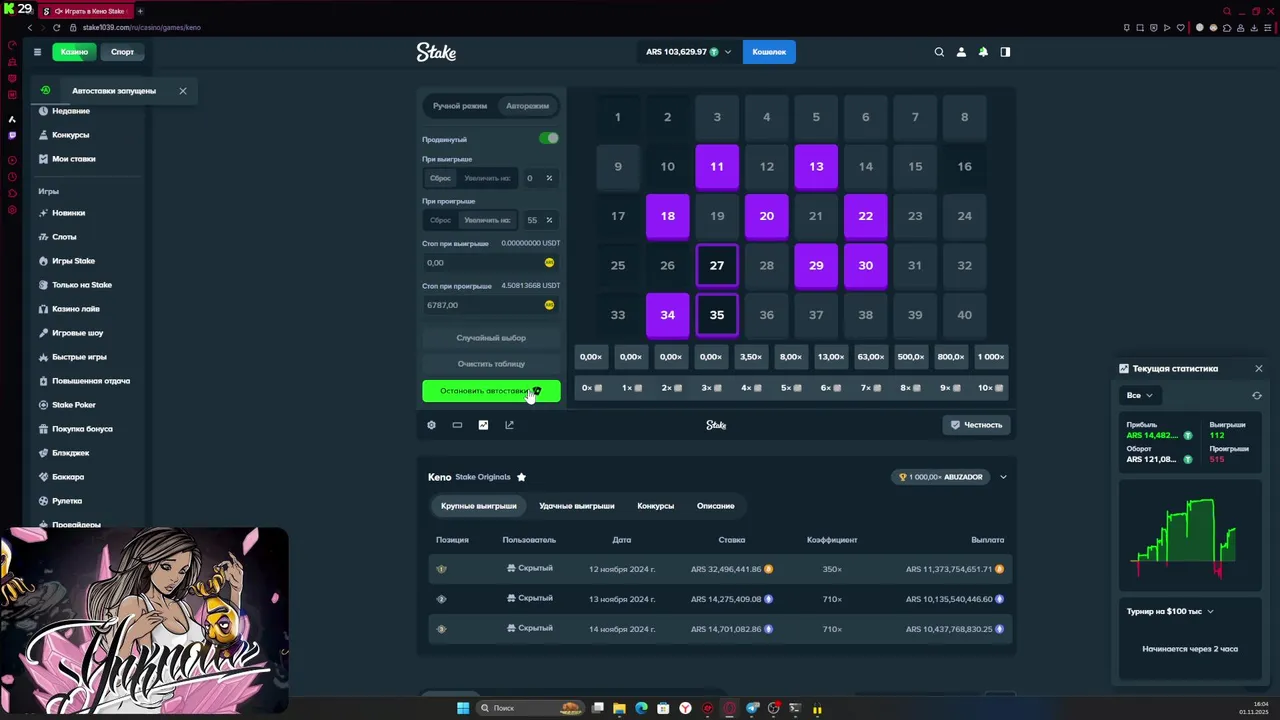
Task: Close the current statistics panel
Action: 1258,368
